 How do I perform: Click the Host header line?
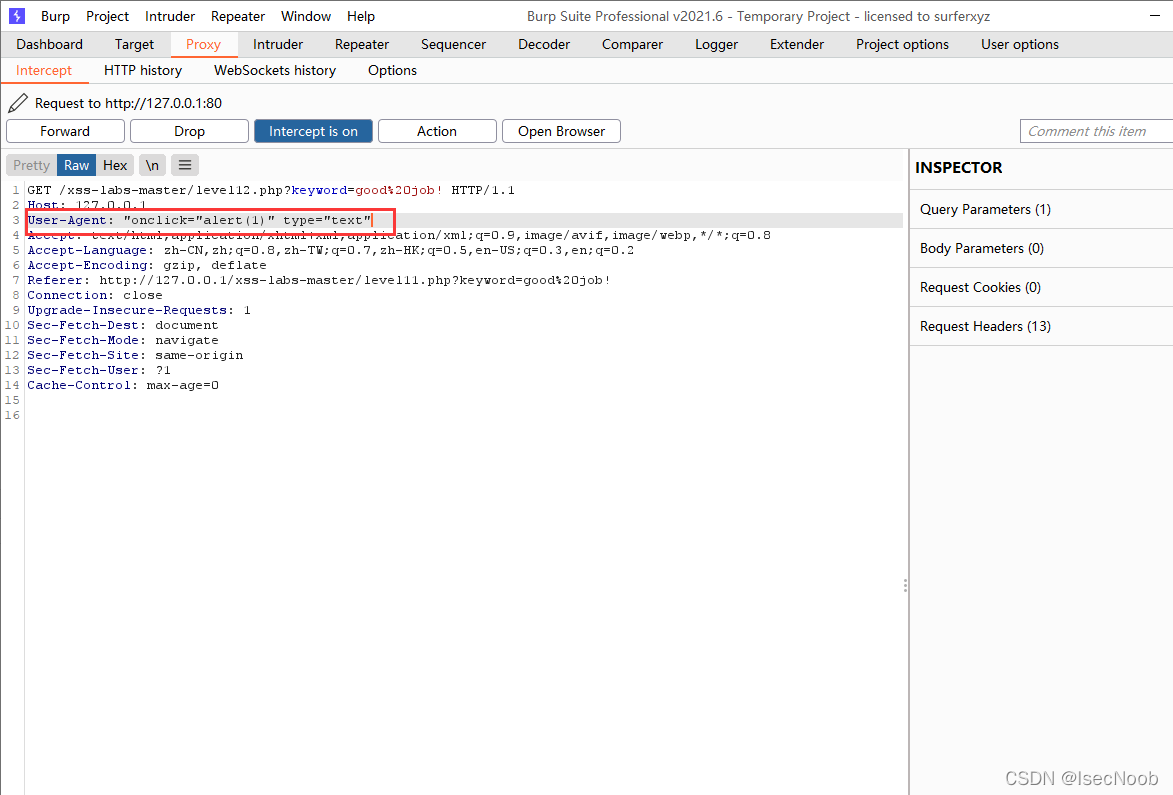pyautogui.click(x=87, y=205)
